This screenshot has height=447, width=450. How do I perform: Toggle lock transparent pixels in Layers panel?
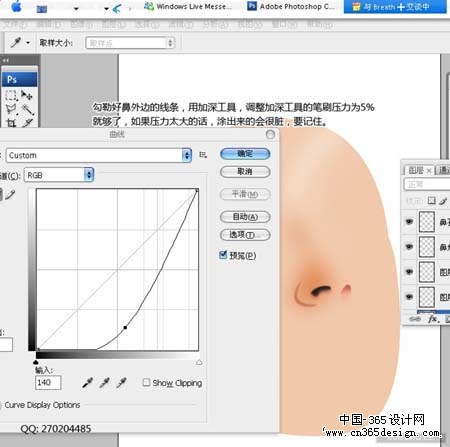pyautogui.click(x=432, y=200)
